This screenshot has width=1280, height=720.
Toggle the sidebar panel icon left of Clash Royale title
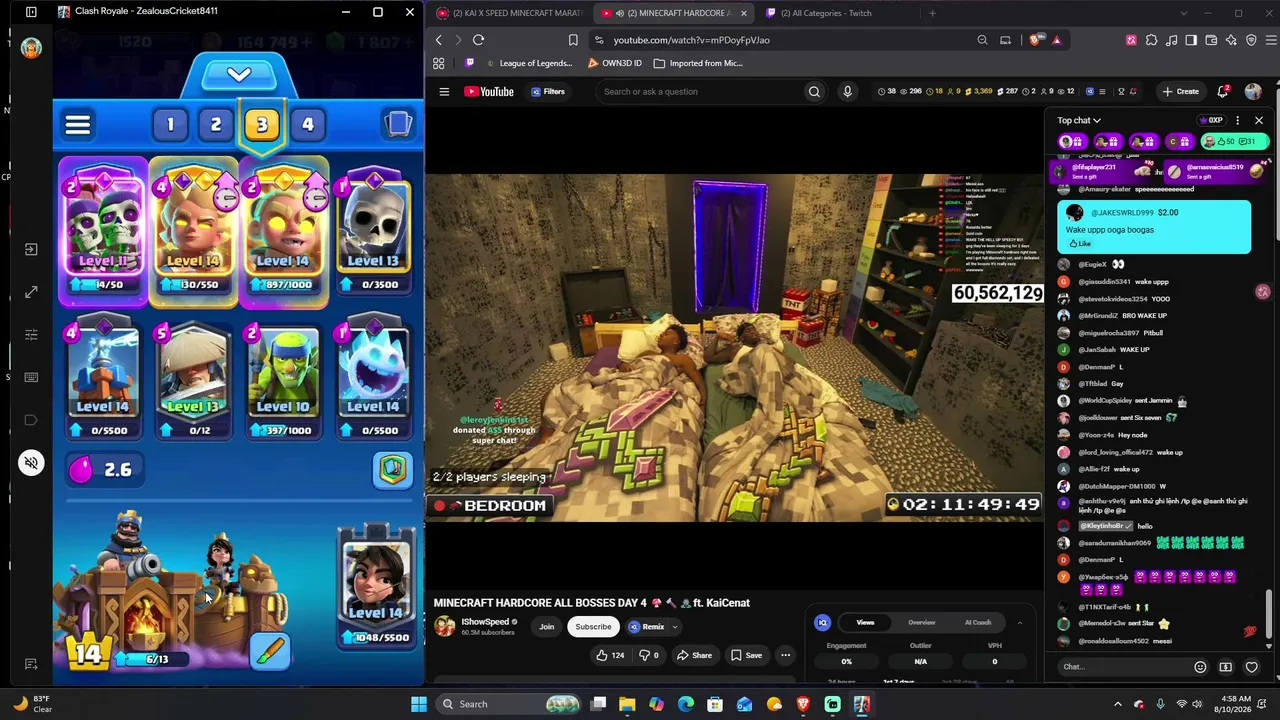pyautogui.click(x=31, y=12)
